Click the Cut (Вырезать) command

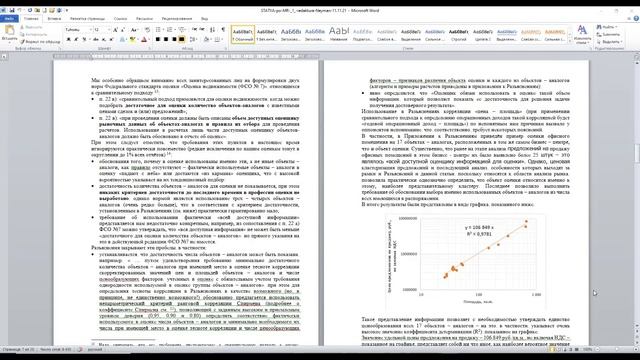point(31,27)
